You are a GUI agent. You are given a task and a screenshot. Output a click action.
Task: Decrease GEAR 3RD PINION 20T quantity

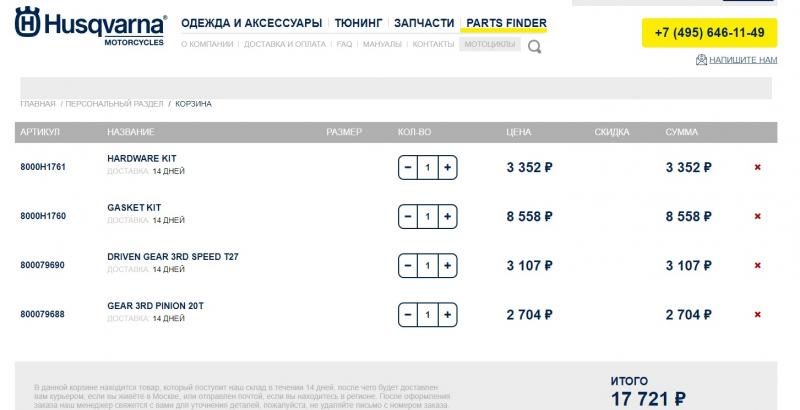point(408,315)
